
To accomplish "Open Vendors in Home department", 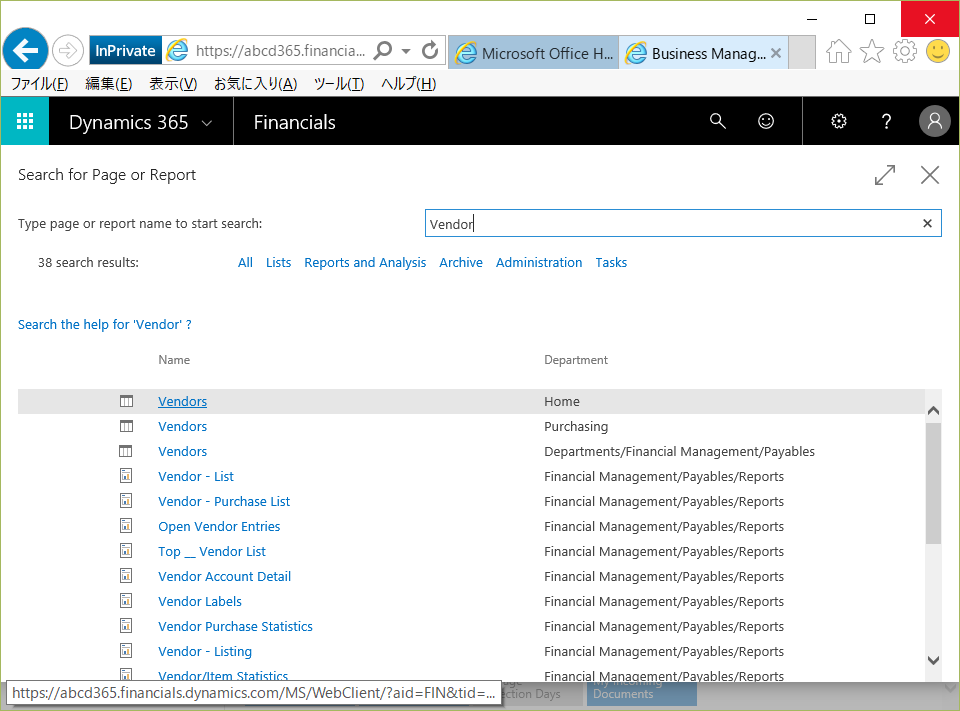I will click(x=182, y=401).
